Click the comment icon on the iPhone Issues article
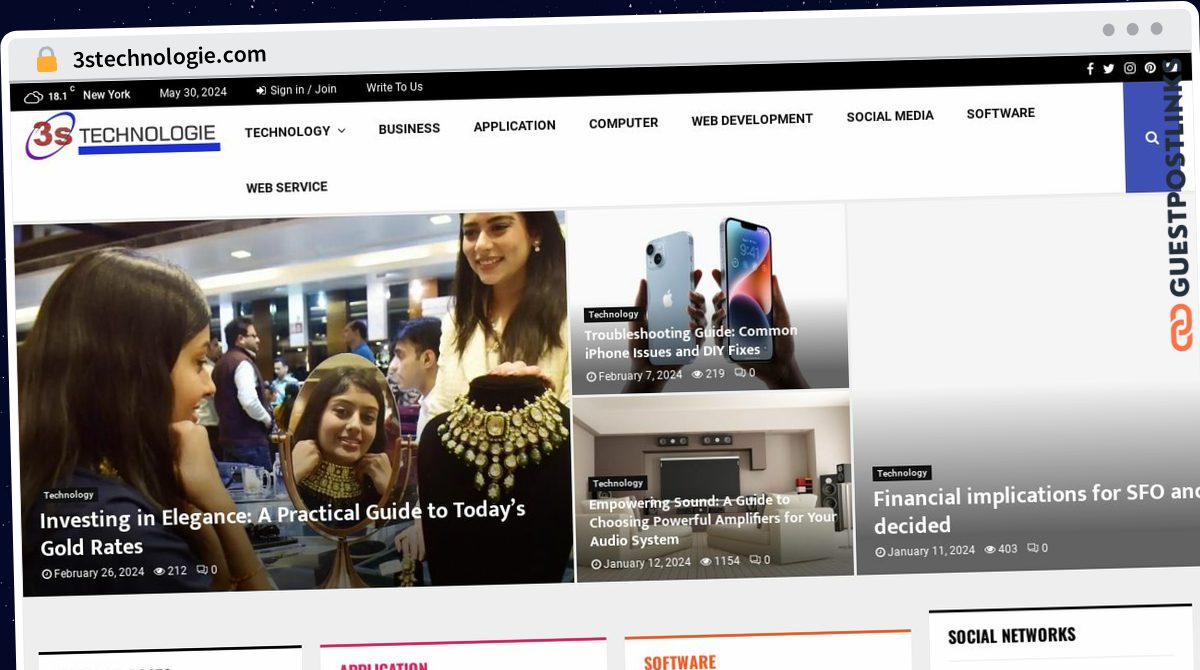The width and height of the screenshot is (1200, 670). [x=739, y=373]
